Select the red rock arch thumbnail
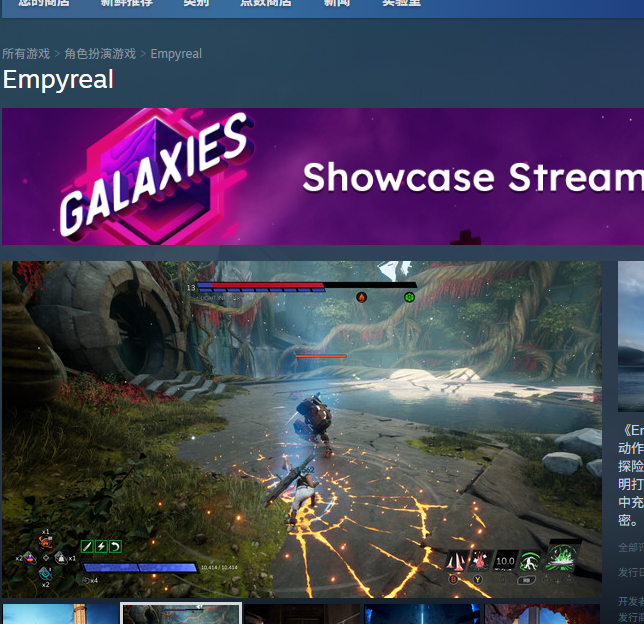This screenshot has height=624, width=644. tap(542, 614)
